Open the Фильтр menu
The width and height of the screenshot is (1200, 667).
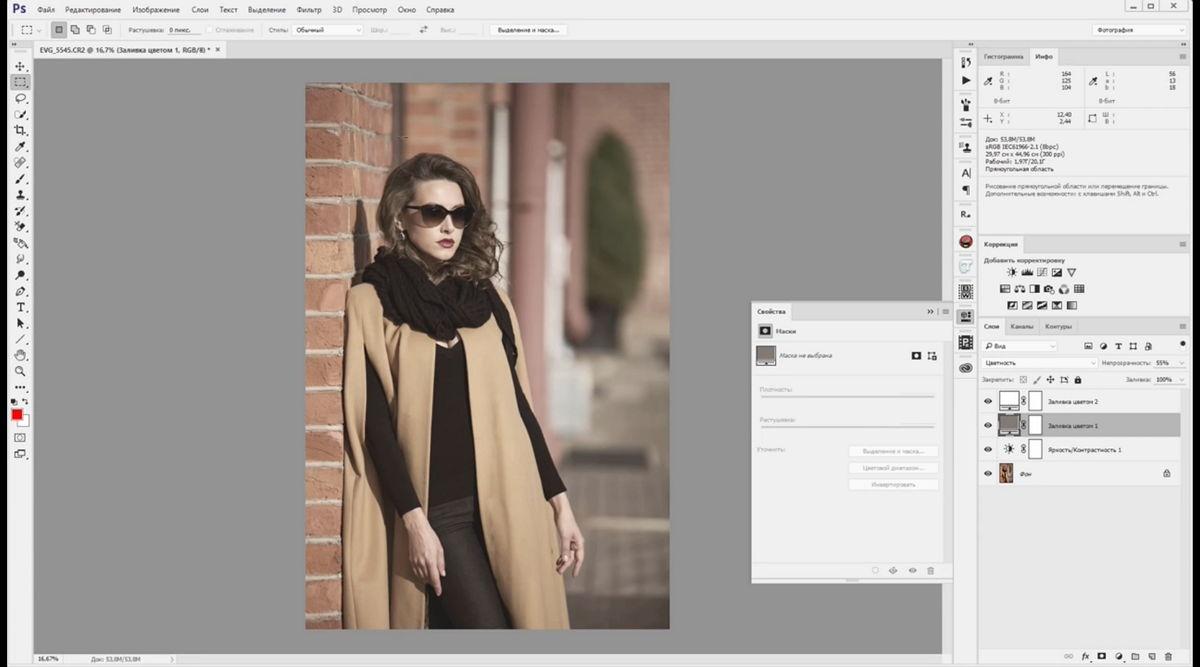[309, 9]
